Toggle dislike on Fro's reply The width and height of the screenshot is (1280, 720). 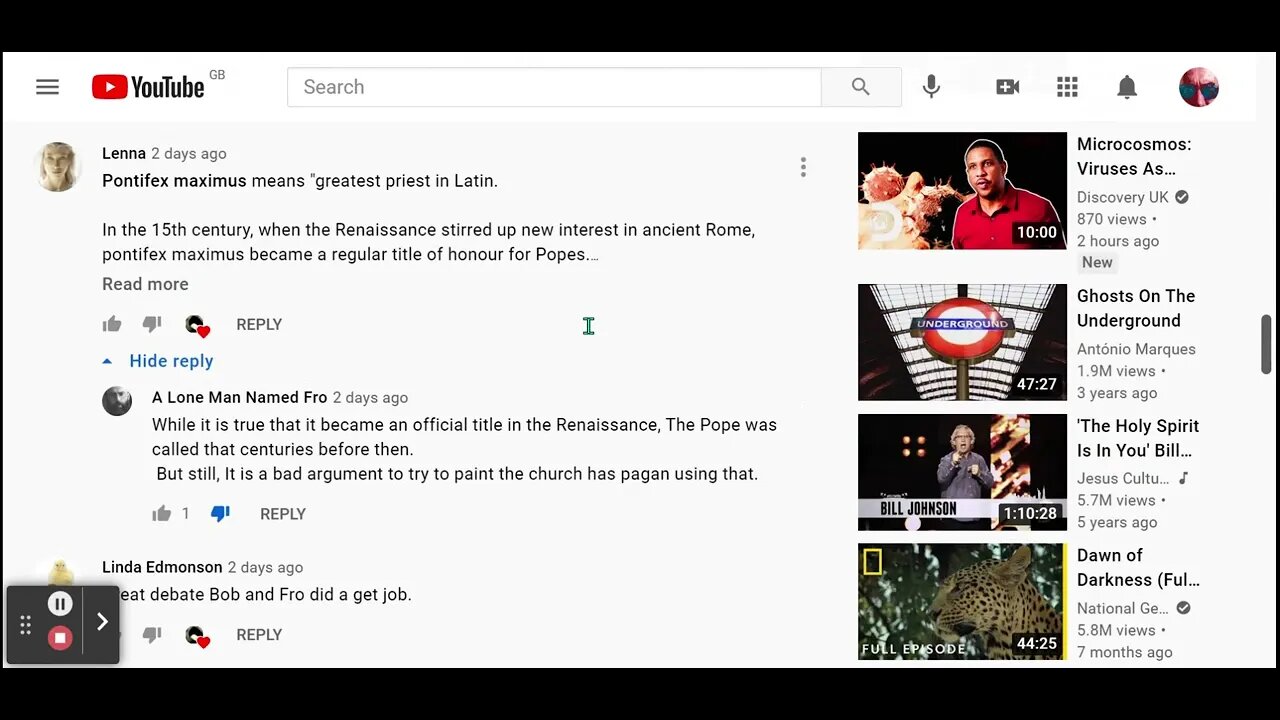221,514
